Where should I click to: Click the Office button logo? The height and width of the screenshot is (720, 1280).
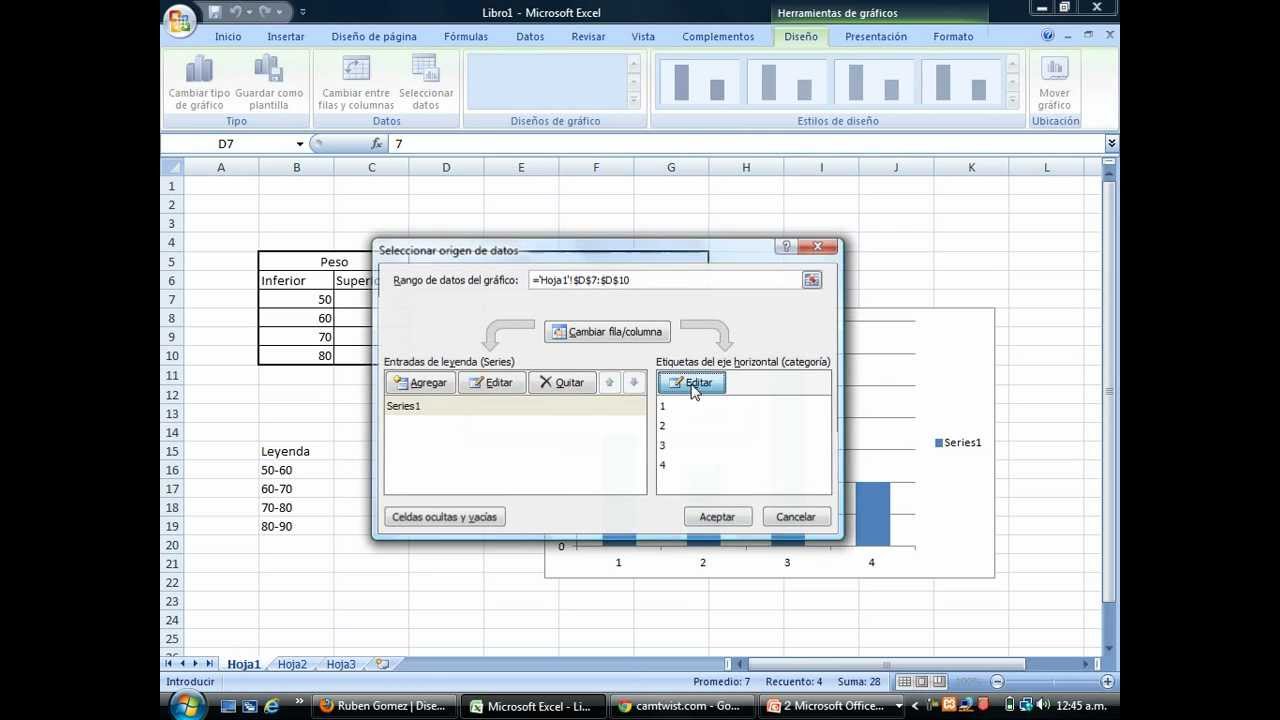point(180,21)
